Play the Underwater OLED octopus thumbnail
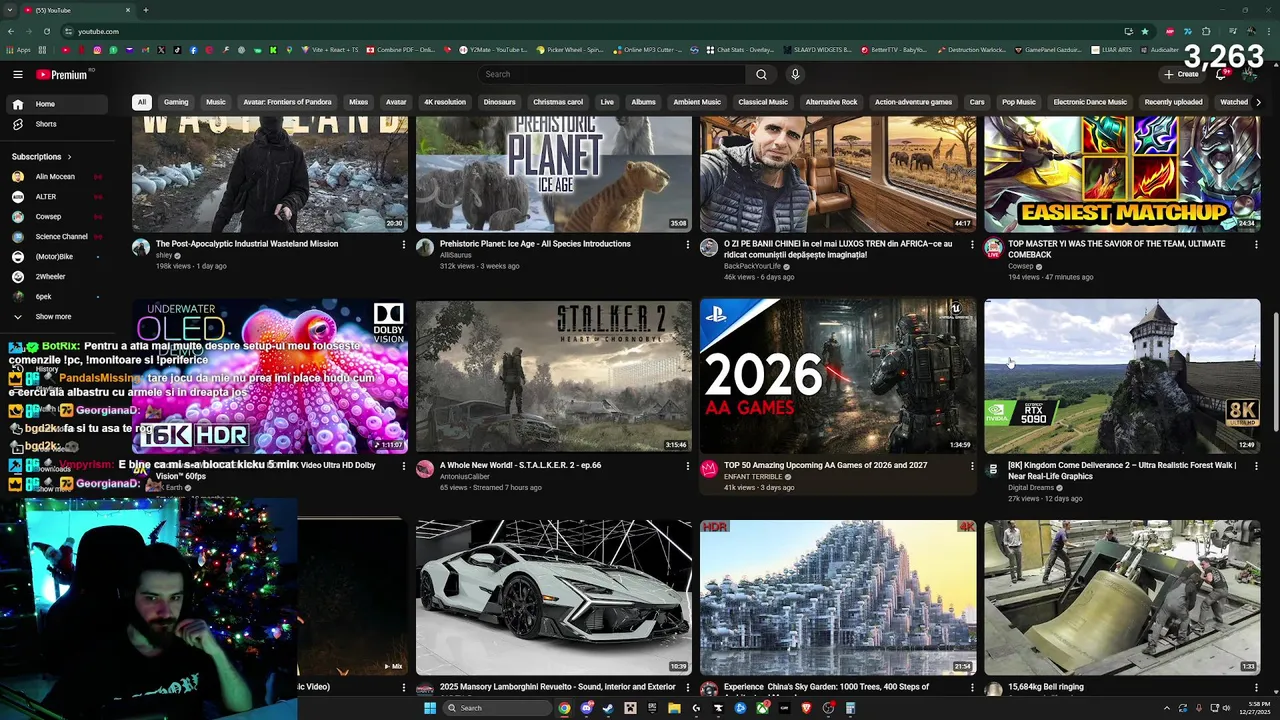1280x720 pixels. 270,376
